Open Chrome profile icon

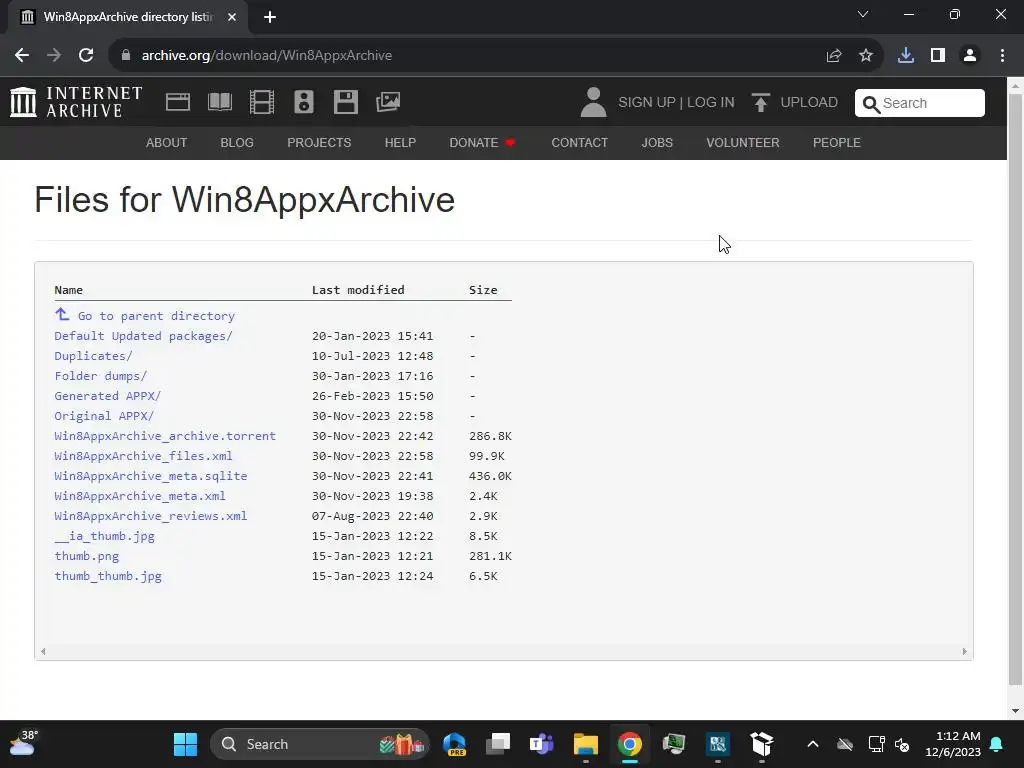(x=970, y=56)
